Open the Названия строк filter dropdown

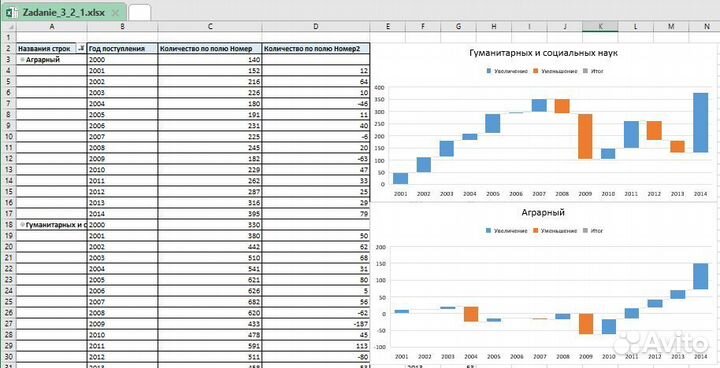81,49
